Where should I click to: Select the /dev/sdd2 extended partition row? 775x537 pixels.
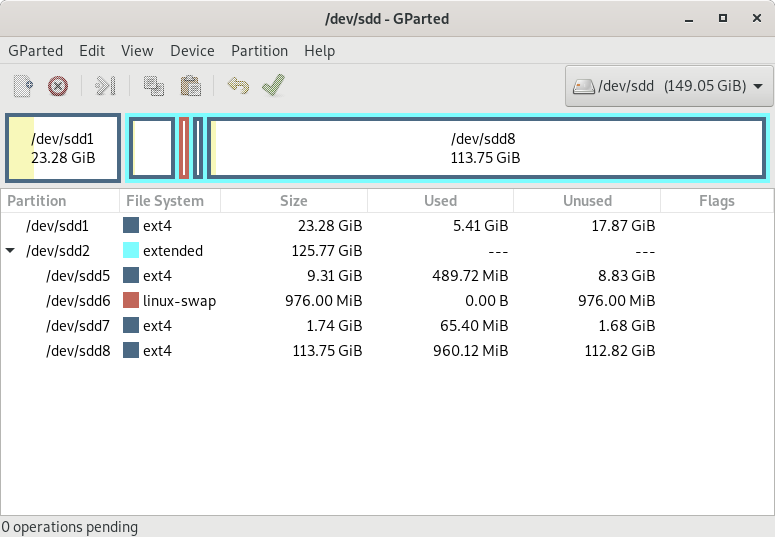click(387, 251)
